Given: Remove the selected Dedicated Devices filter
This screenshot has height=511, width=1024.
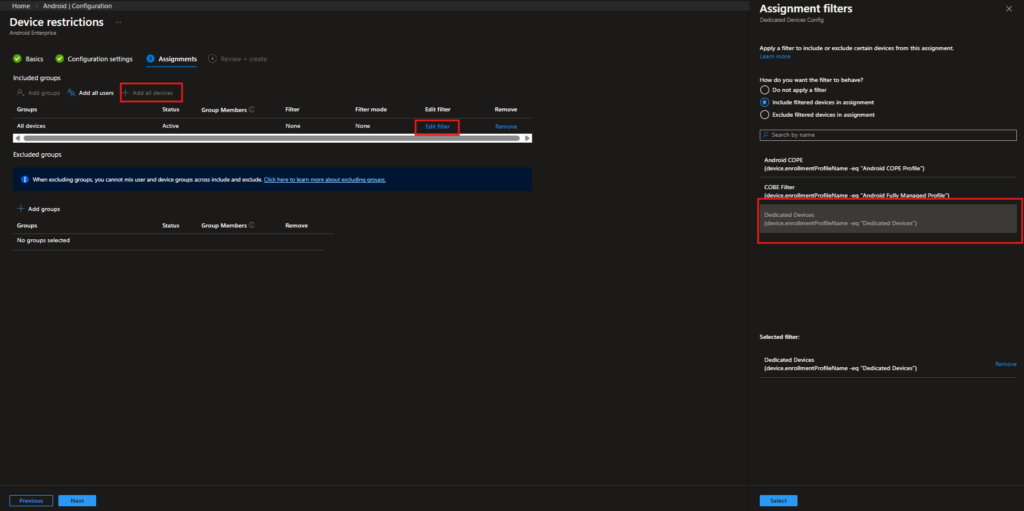Looking at the screenshot, I should coord(1005,364).
